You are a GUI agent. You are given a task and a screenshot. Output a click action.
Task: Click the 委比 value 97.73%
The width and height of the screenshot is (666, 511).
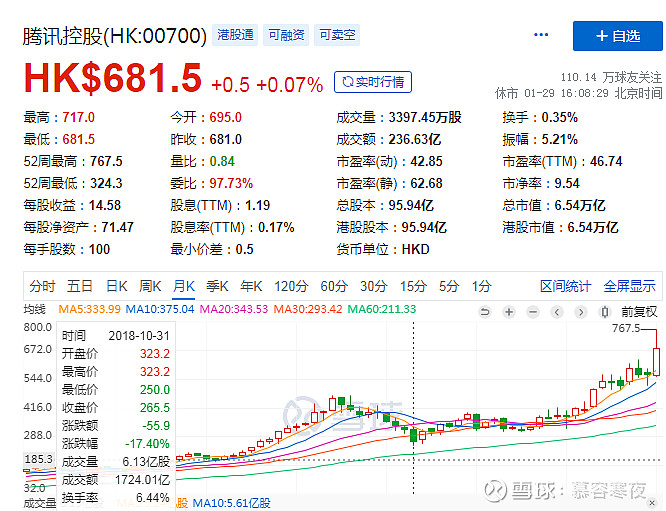tap(231, 184)
